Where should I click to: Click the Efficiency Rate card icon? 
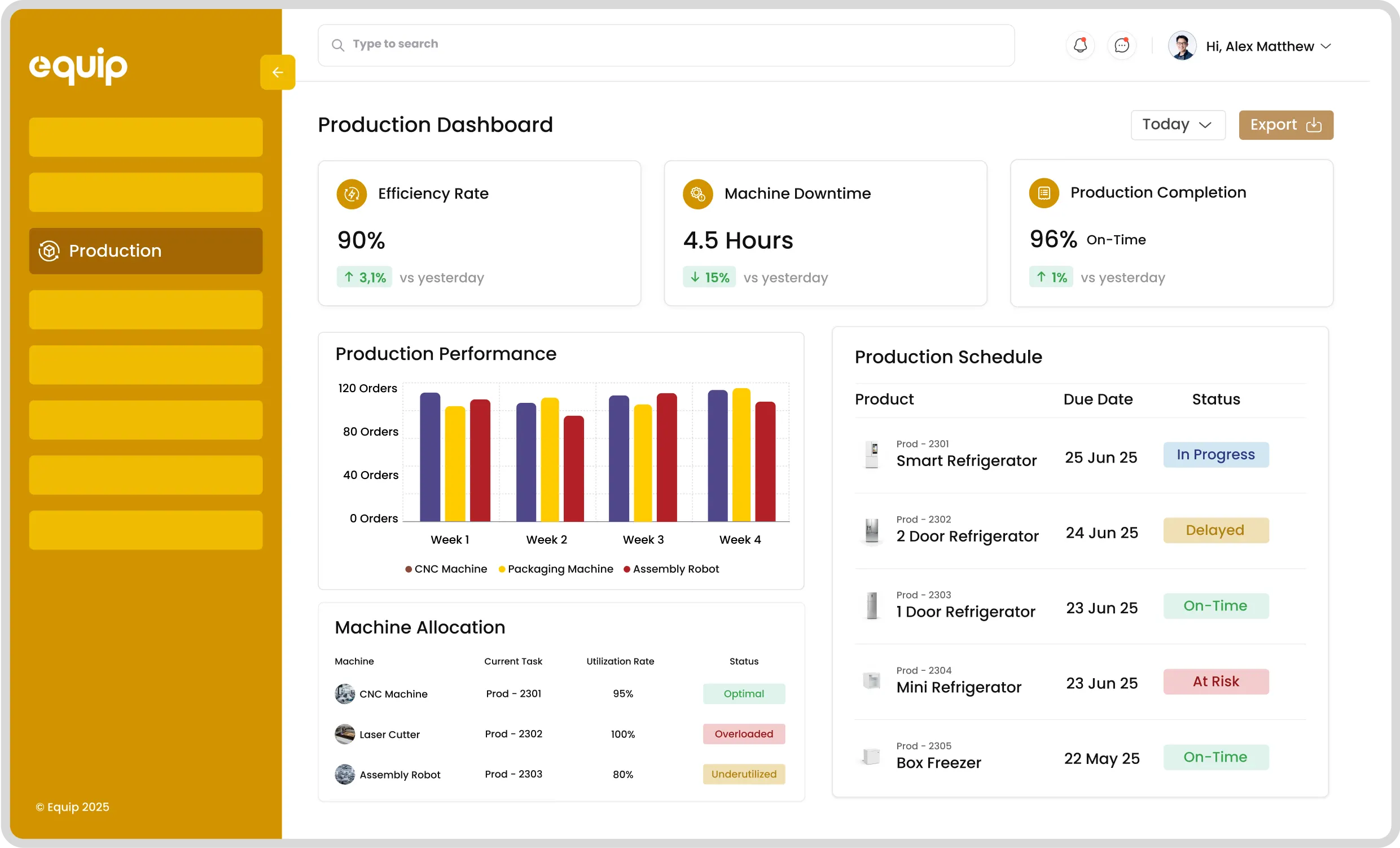click(352, 194)
